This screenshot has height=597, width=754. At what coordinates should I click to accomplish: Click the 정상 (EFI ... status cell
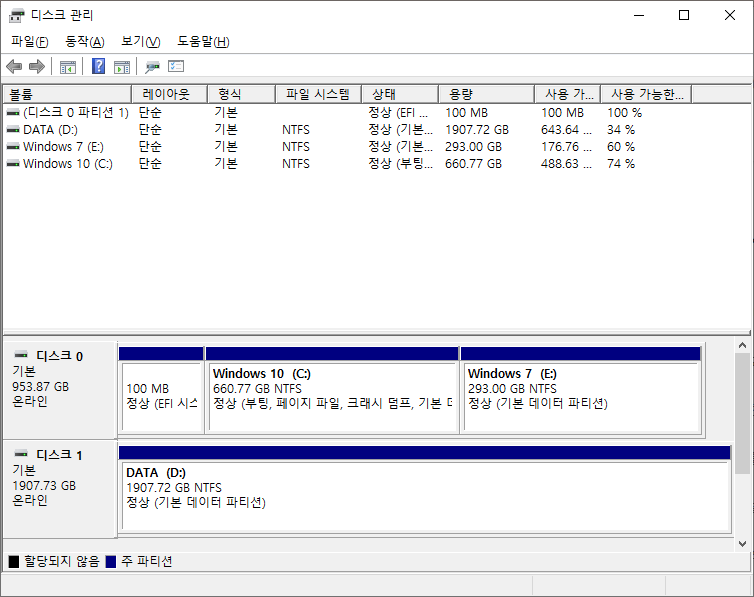(x=398, y=112)
